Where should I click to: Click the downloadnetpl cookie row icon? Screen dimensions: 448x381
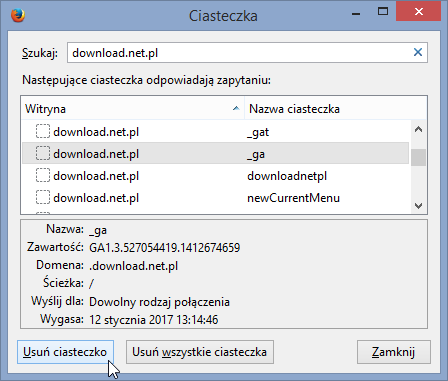(x=43, y=176)
